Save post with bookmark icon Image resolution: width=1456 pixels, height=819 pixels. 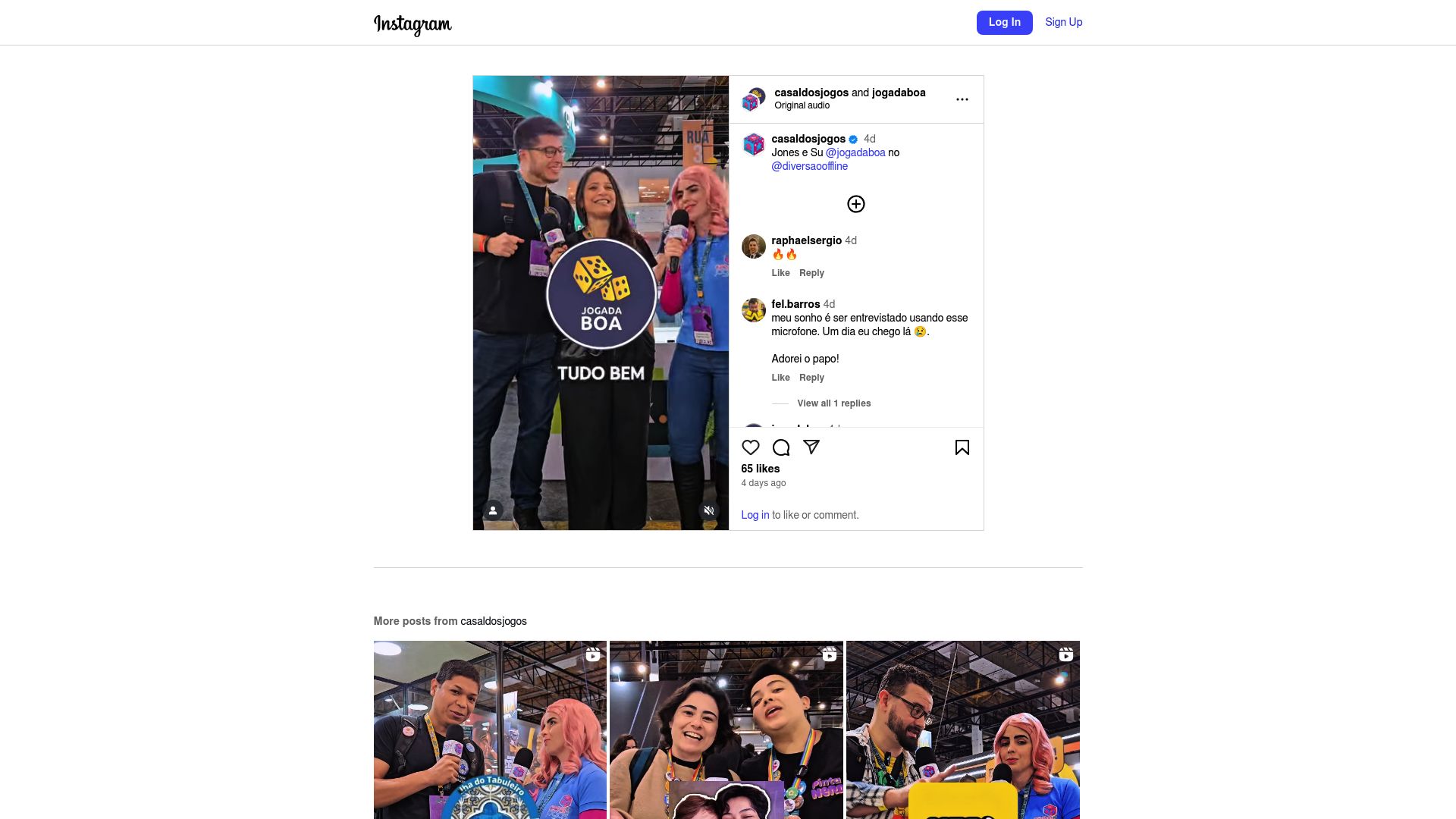click(x=962, y=447)
